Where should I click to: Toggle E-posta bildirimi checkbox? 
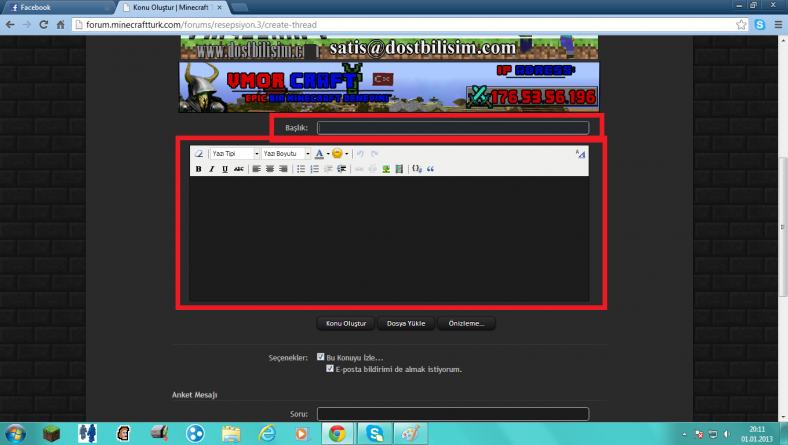point(330,369)
